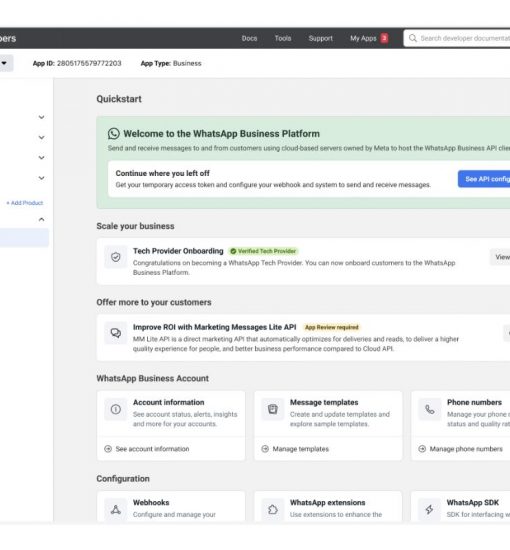This screenshot has height=550, width=510.
Task: Expand the third collapsed sidebar section
Action: (41, 158)
